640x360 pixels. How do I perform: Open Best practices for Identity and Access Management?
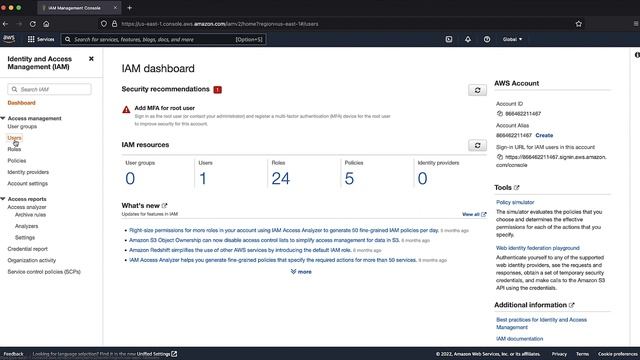tap(541, 323)
